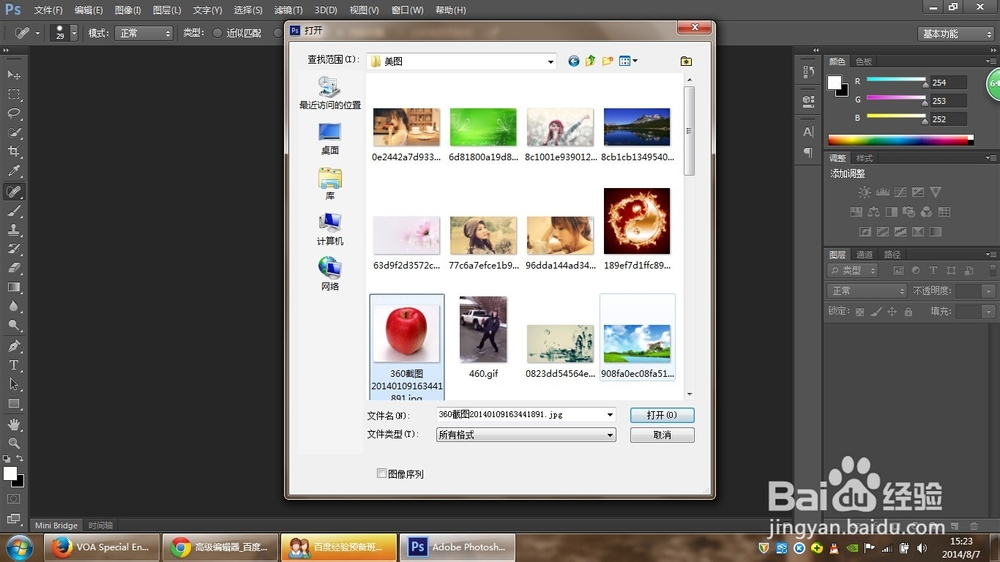Toggle lock all in Layers panel
This screenshot has height=562, width=1000.
pos(908,312)
